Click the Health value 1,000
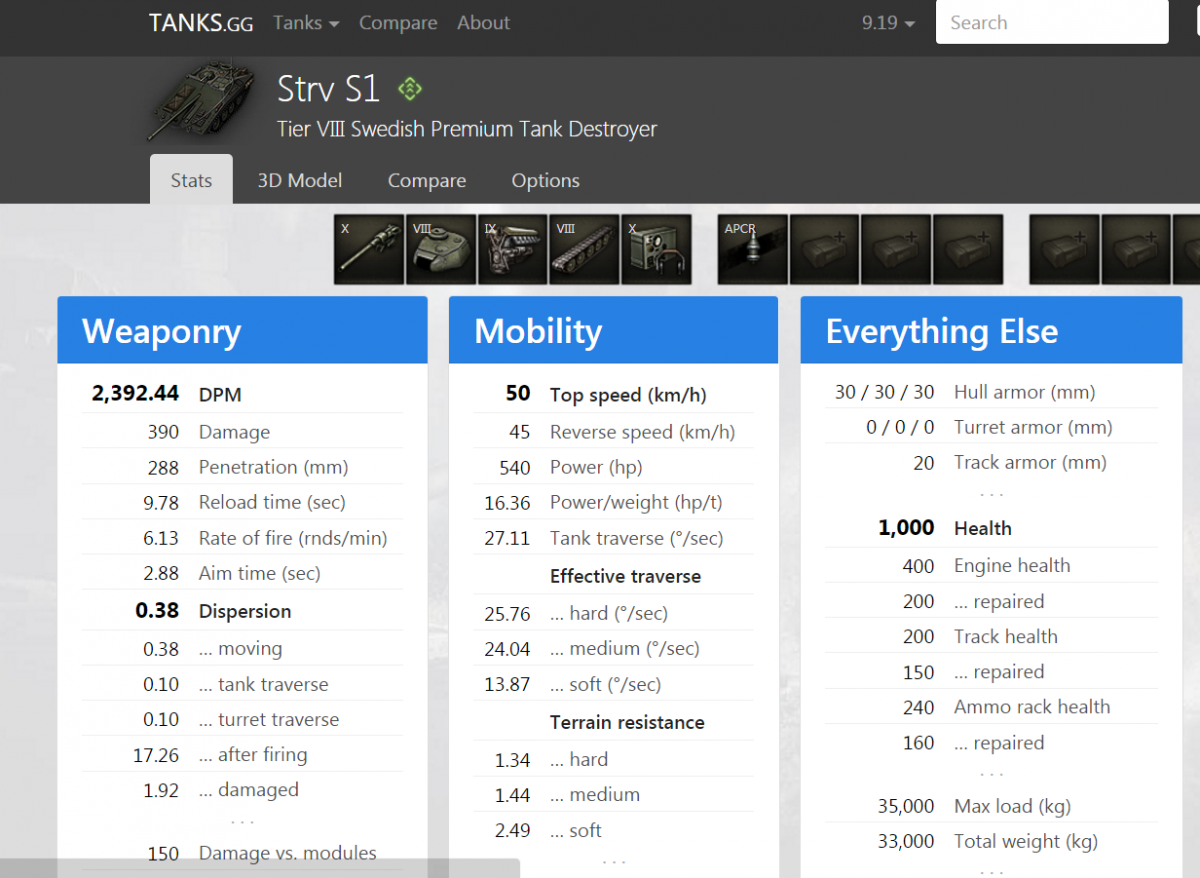 906,528
